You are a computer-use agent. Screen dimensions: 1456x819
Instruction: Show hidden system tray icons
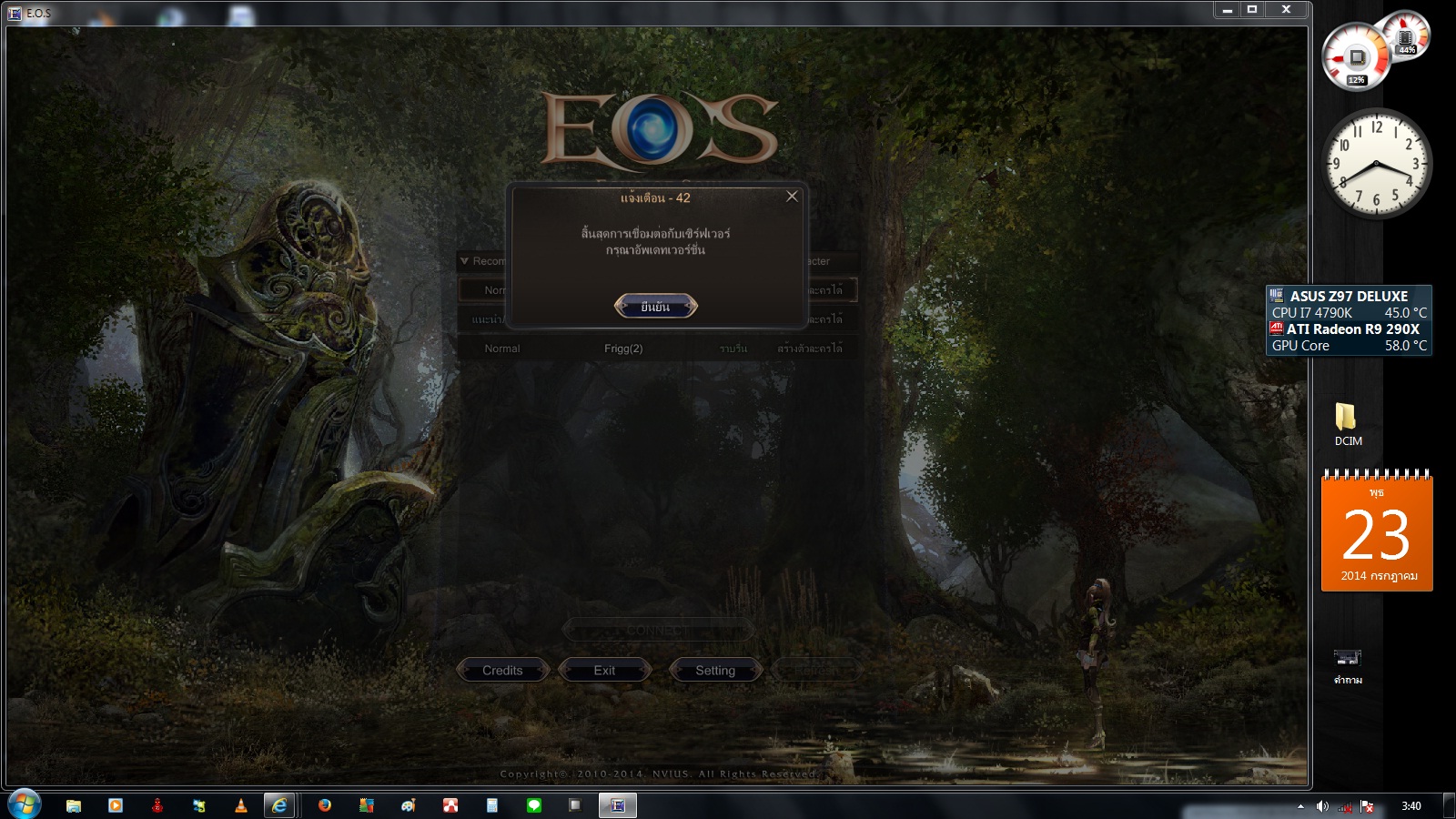[1300, 806]
